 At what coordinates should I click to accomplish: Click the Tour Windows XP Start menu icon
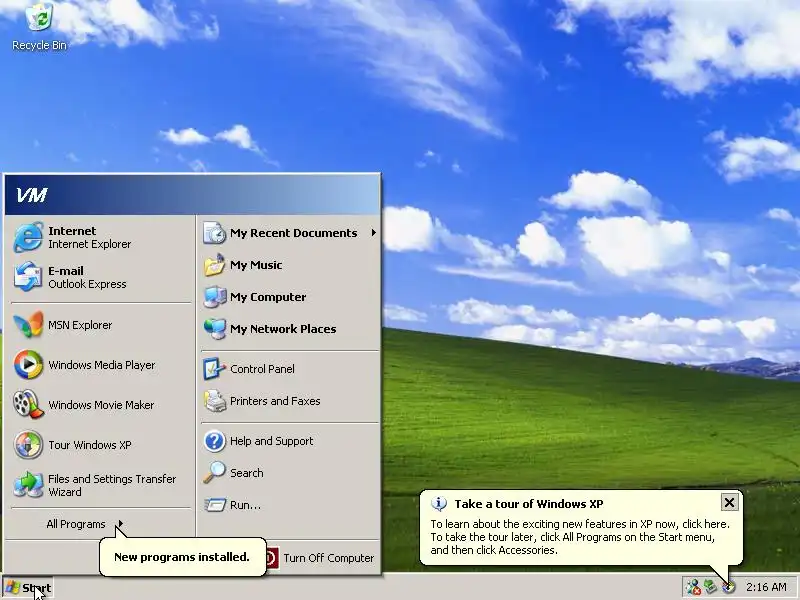click(28, 444)
